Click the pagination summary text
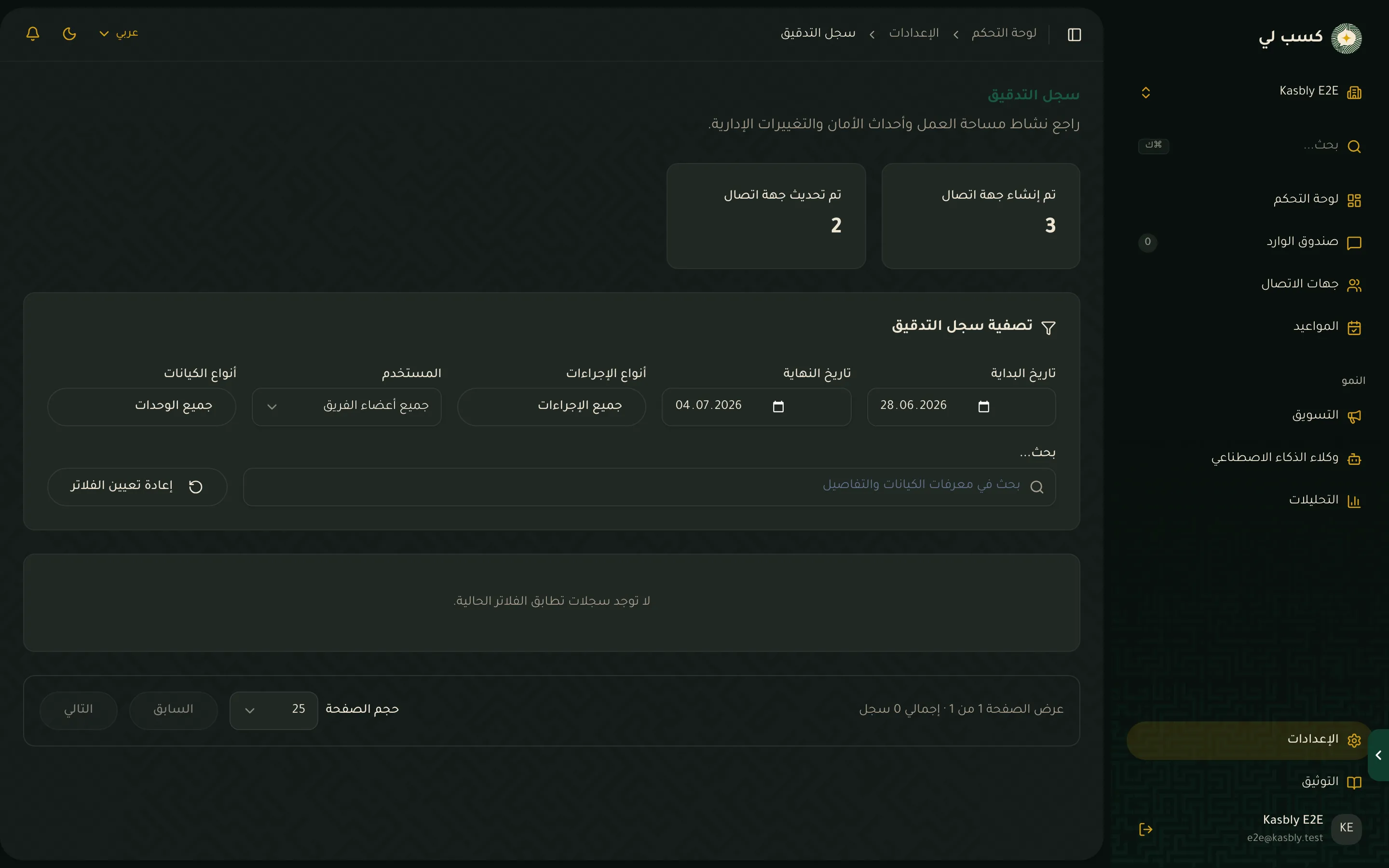Viewport: 1389px width, 868px height. [961, 709]
